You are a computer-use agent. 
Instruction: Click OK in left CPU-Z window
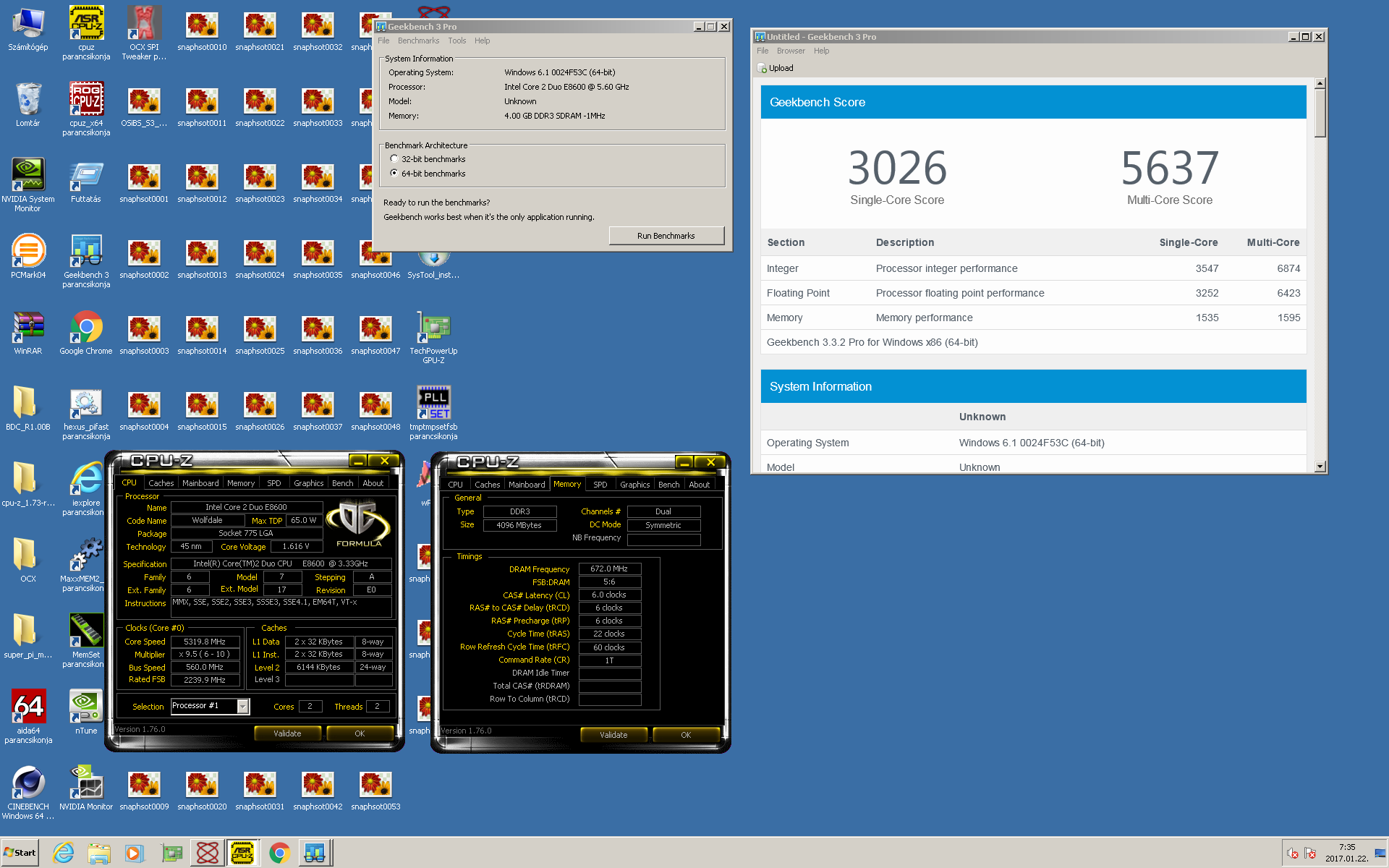tap(360, 733)
